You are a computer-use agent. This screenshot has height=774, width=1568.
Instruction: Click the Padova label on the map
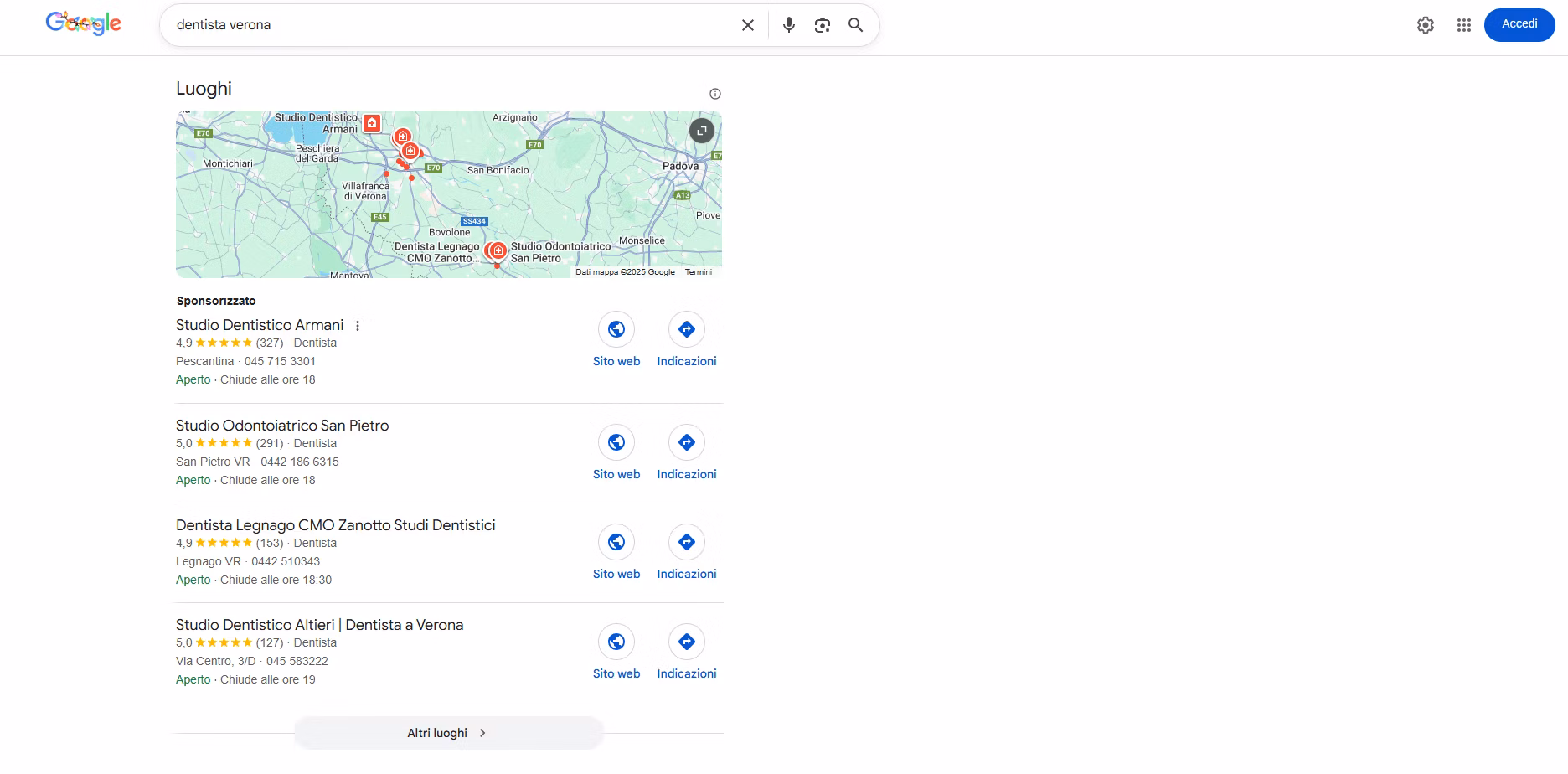(x=680, y=166)
